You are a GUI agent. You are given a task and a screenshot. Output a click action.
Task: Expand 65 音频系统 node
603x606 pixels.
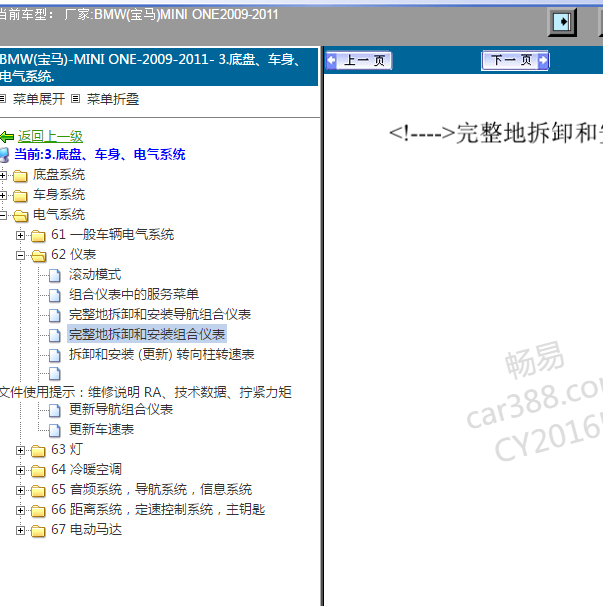tap(20, 490)
